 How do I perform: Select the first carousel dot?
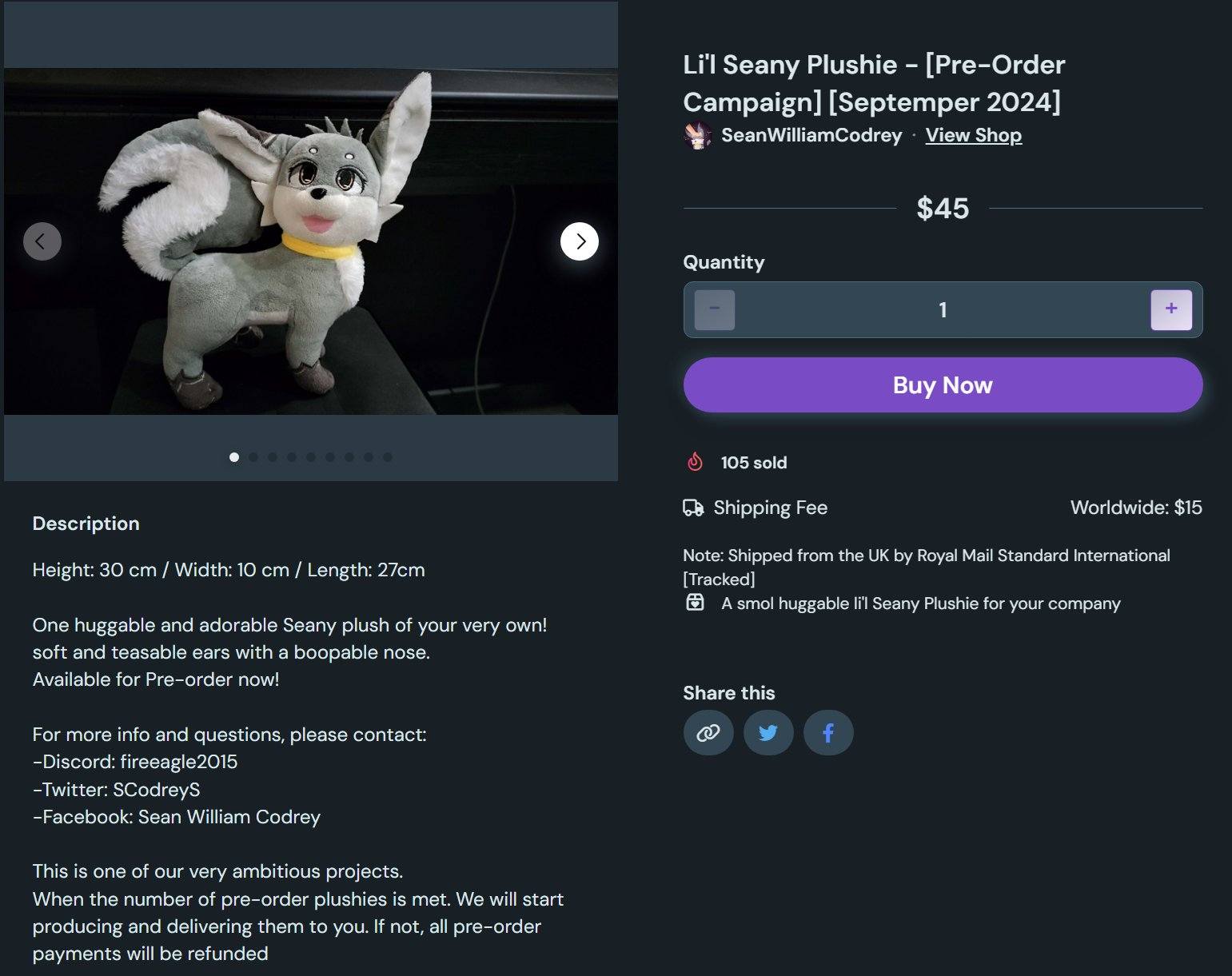tap(234, 457)
